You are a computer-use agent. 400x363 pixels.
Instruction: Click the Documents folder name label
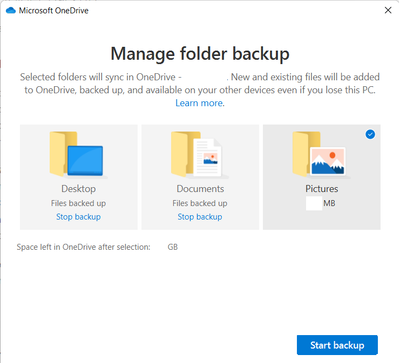(x=200, y=189)
